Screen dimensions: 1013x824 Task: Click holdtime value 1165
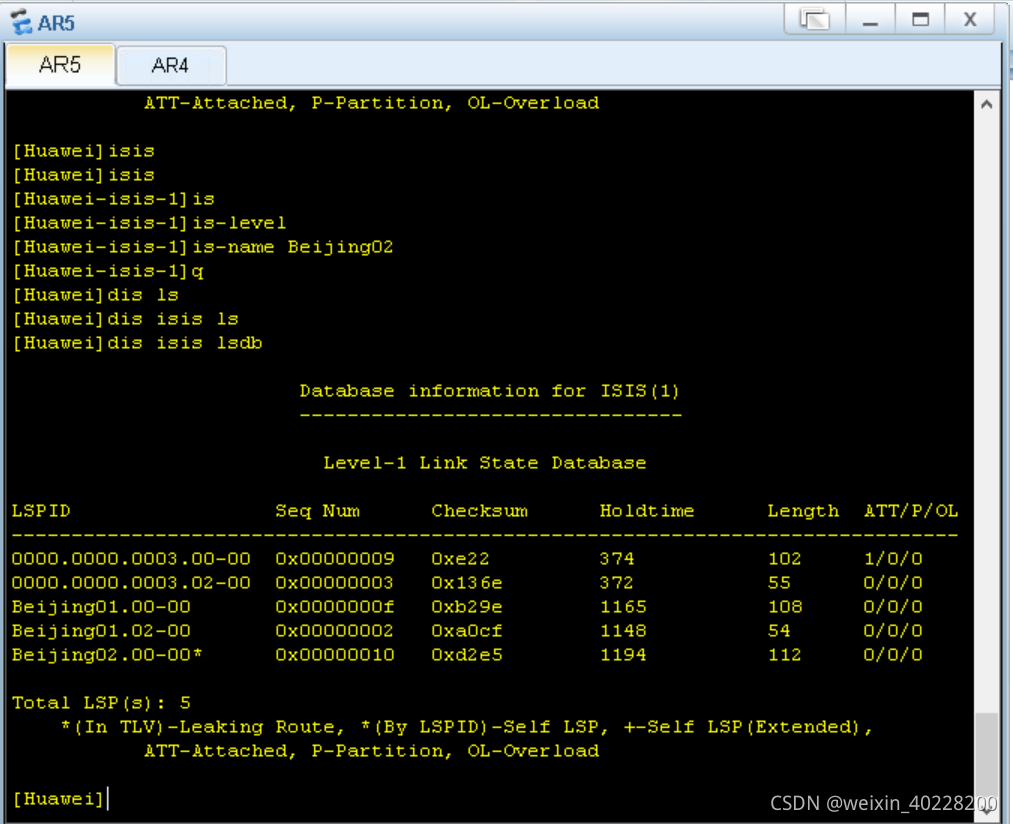[x=623, y=606]
